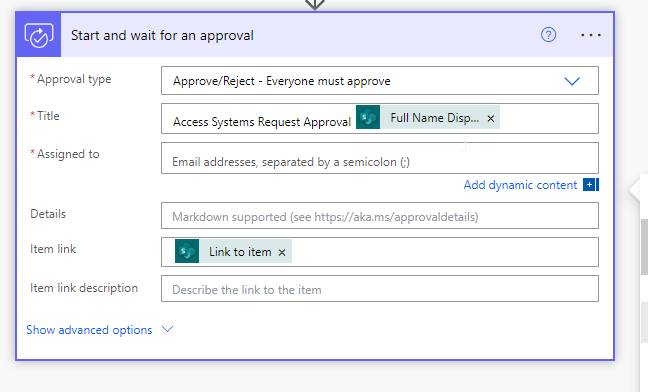Click Show advanced options link

coord(89,330)
